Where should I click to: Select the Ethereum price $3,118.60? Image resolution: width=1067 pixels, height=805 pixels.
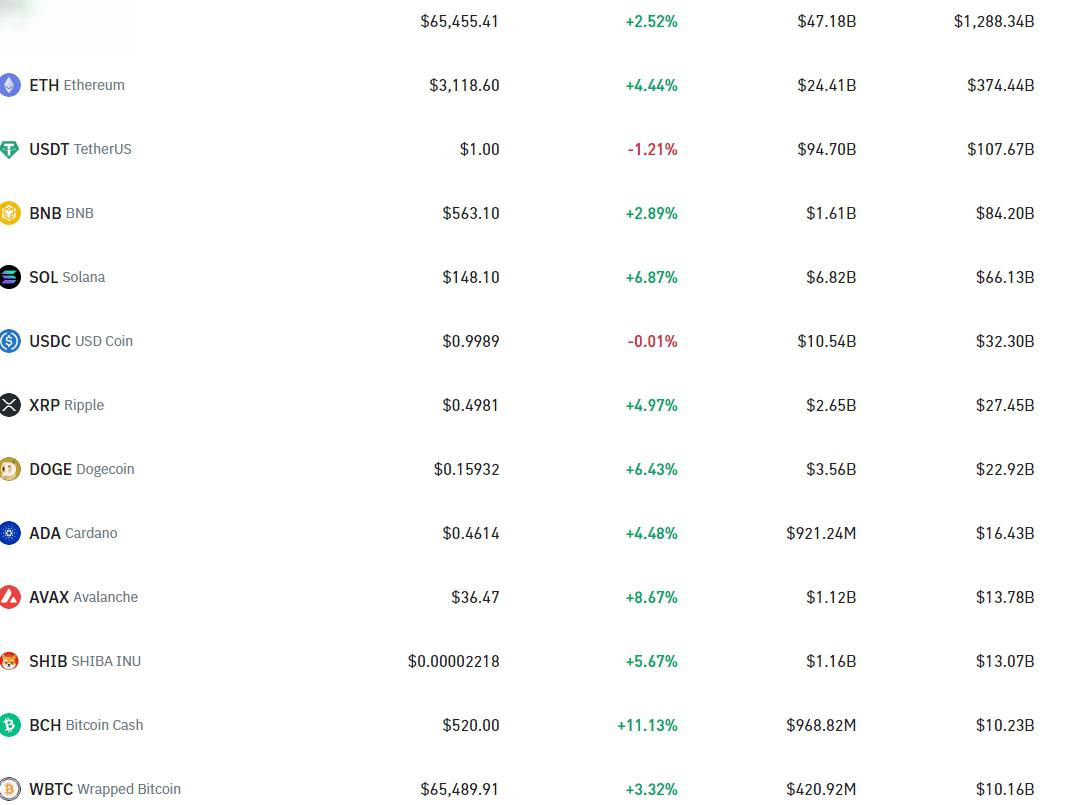pos(464,85)
